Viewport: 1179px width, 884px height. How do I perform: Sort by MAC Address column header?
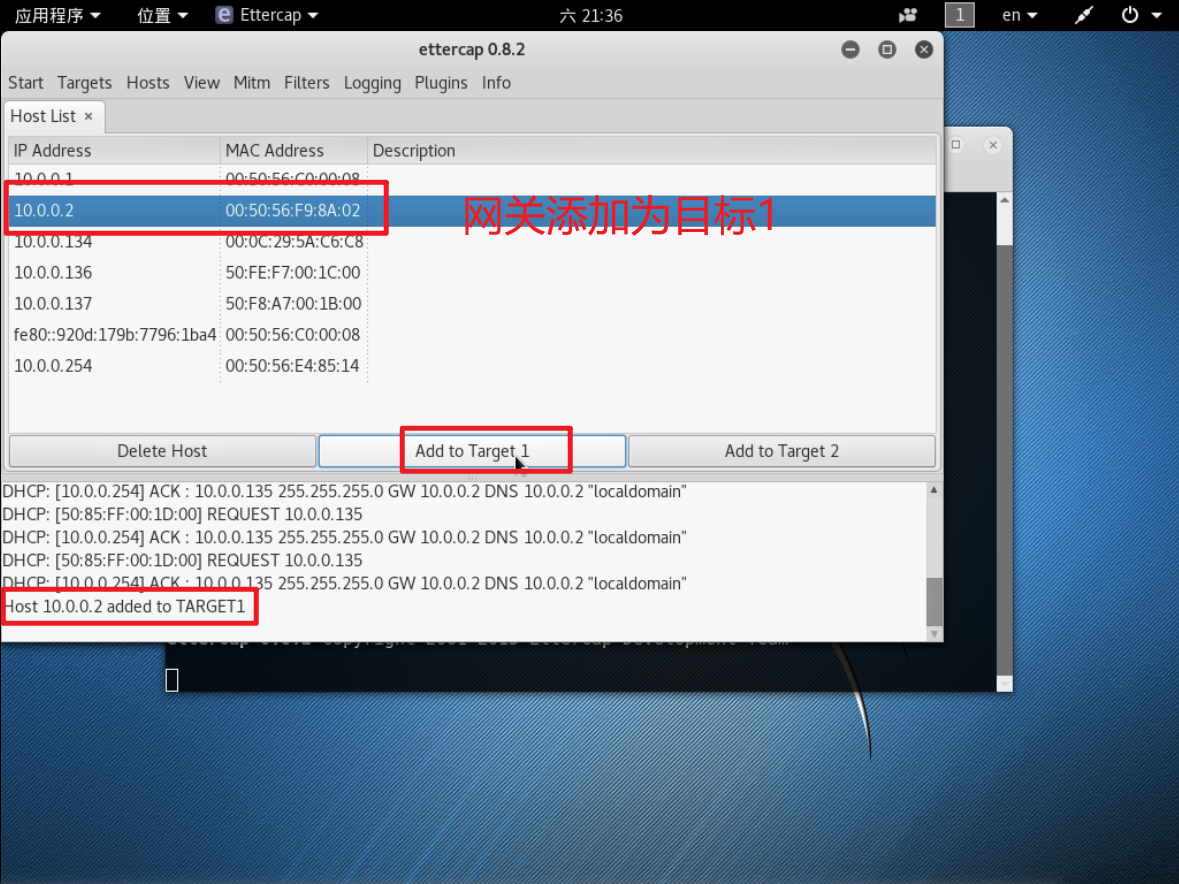click(294, 150)
